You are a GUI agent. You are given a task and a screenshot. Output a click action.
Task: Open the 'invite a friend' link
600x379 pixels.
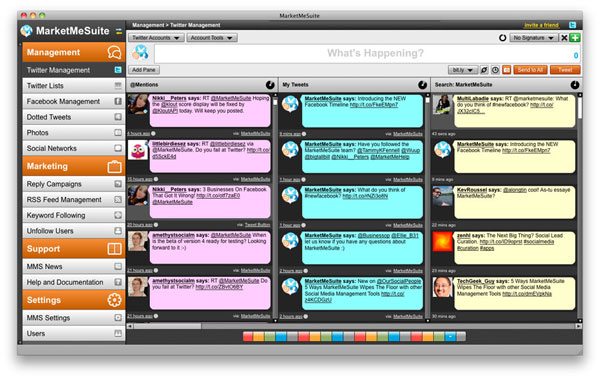[541, 25]
